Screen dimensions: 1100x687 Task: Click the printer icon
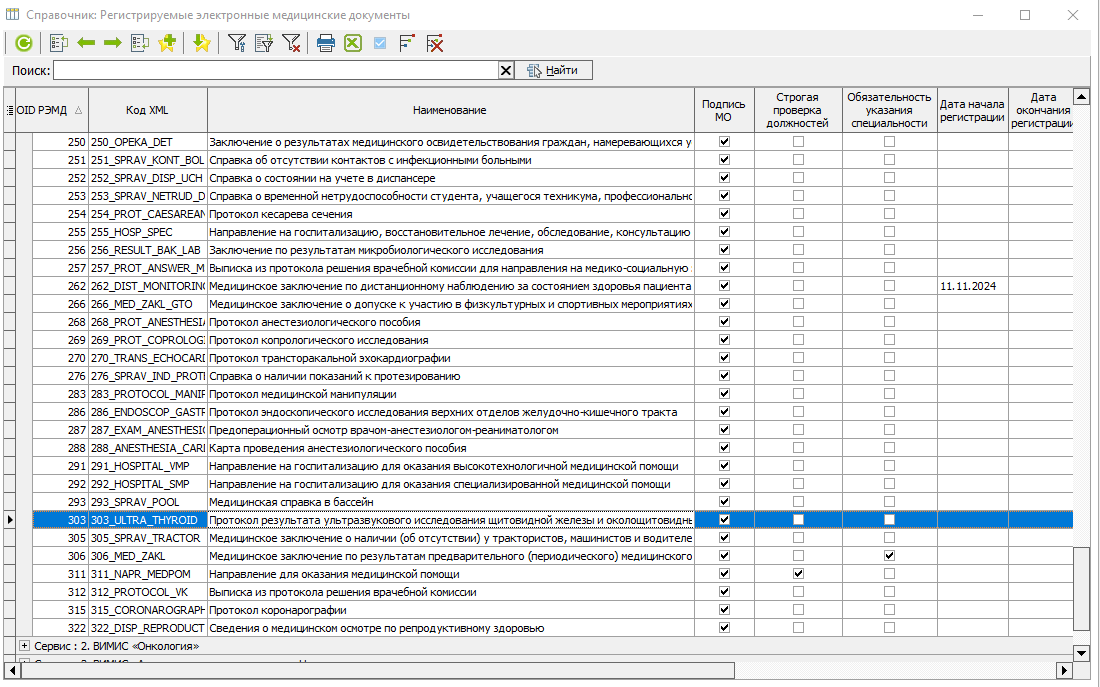(x=326, y=44)
